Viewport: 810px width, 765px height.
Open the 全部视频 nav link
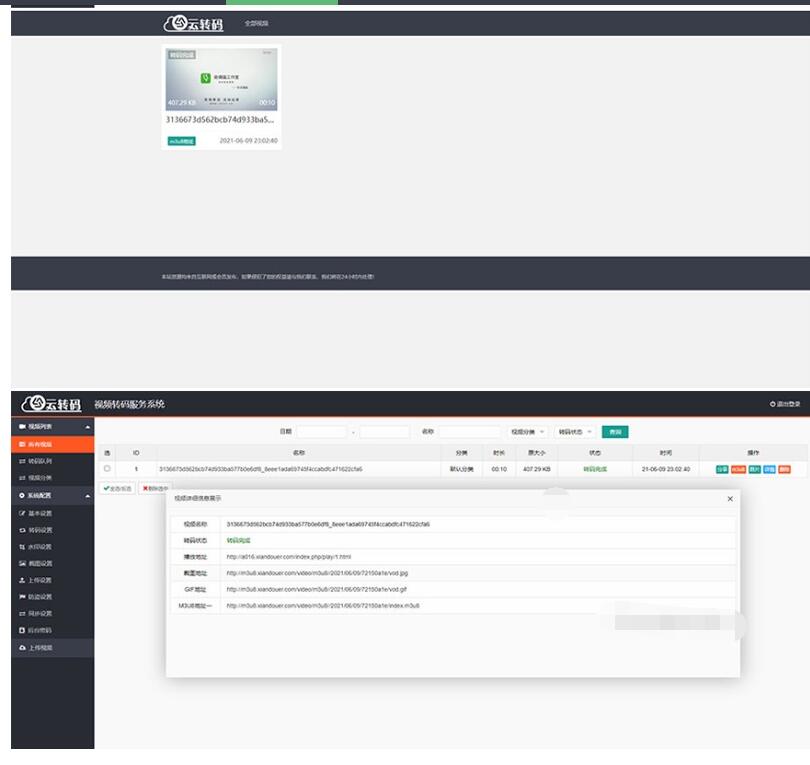coord(256,23)
